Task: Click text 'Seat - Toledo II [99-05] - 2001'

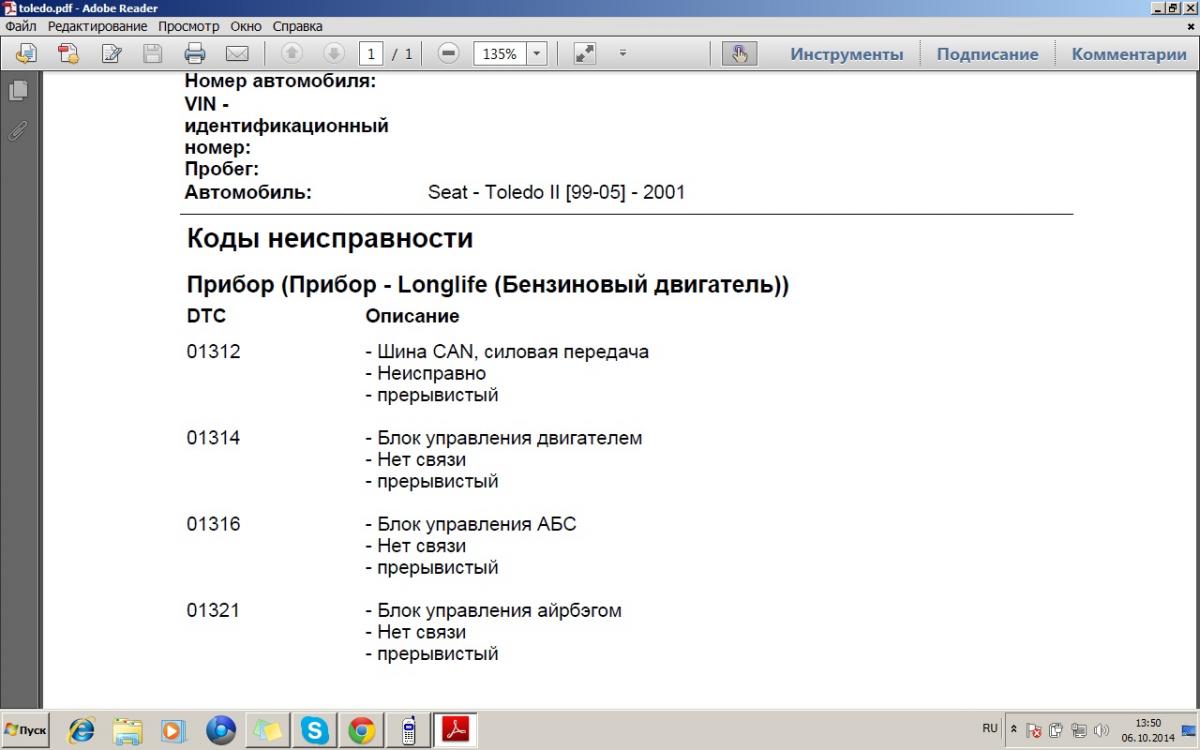Action: [556, 192]
